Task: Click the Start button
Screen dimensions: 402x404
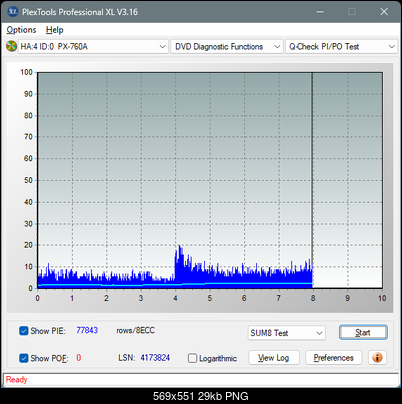Action: (363, 332)
